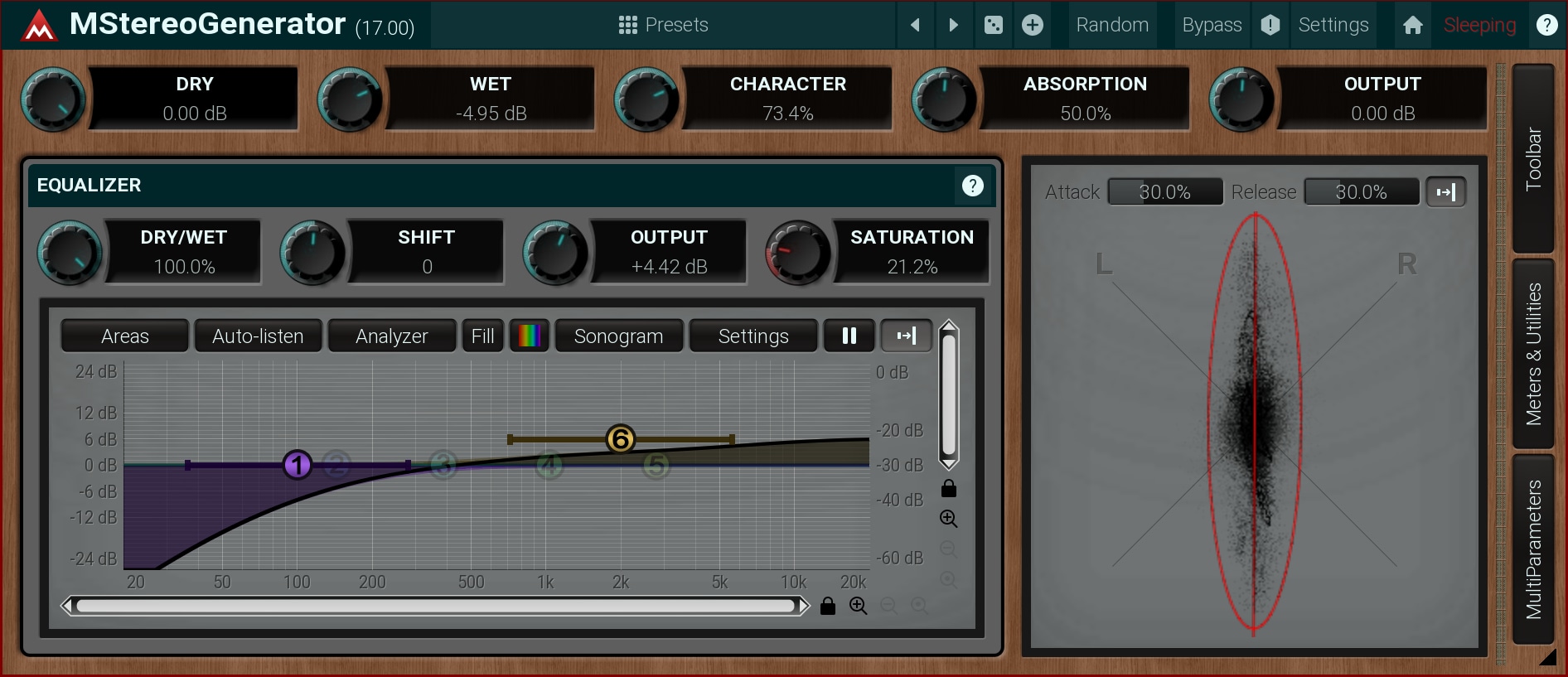Load the next preset arrow

[953, 25]
